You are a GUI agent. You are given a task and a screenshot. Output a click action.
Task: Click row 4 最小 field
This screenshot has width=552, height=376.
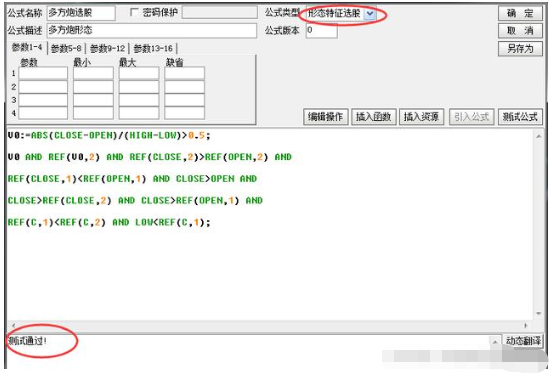(x=93, y=113)
